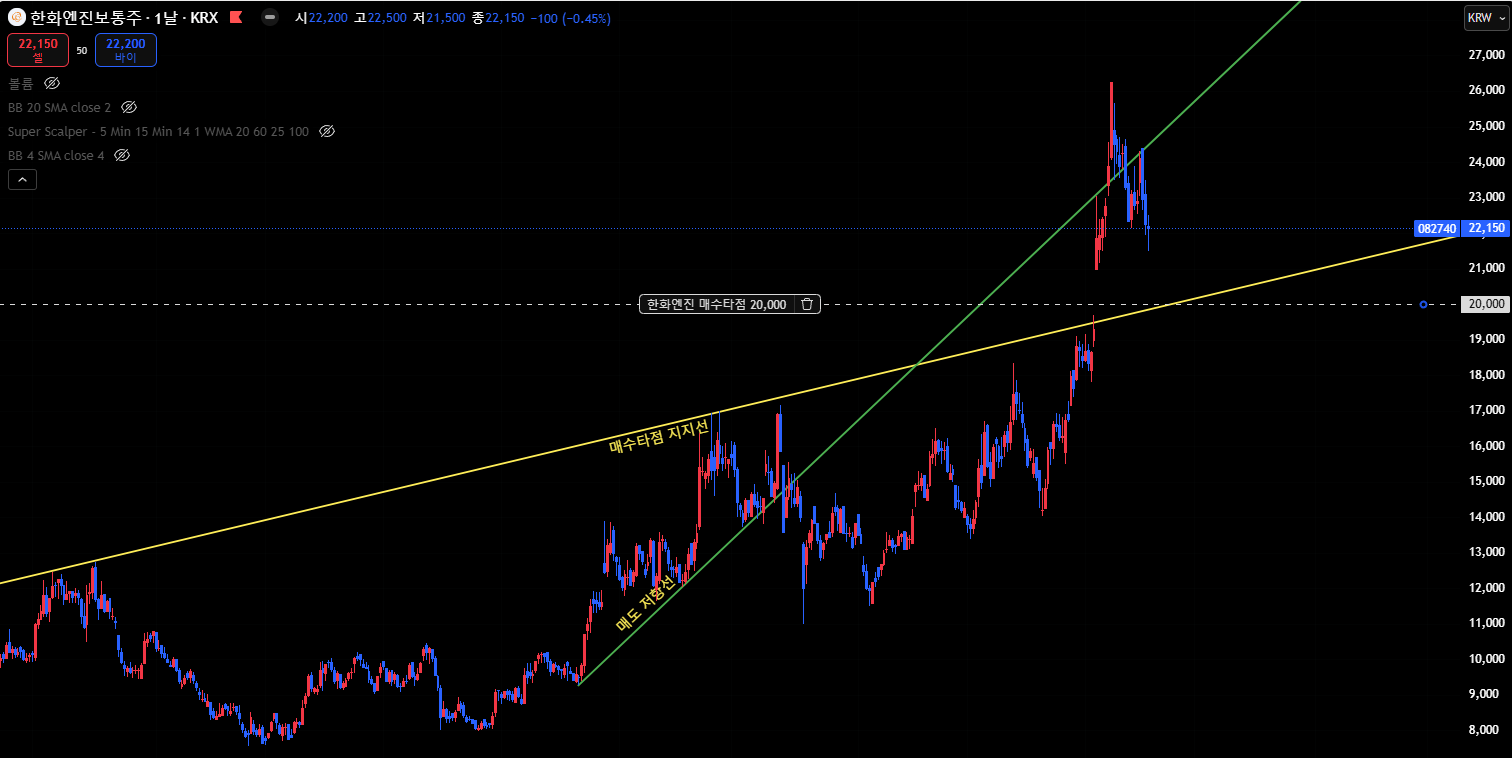This screenshot has width=1512, height=758.
Task: Collapse the indicator legend with the chevron
Action: pyautogui.click(x=23, y=180)
